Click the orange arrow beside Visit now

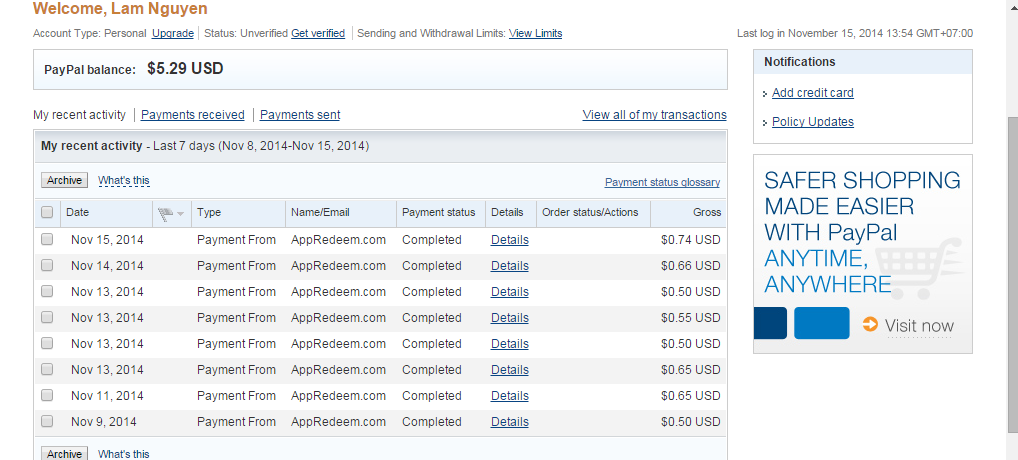click(x=870, y=324)
